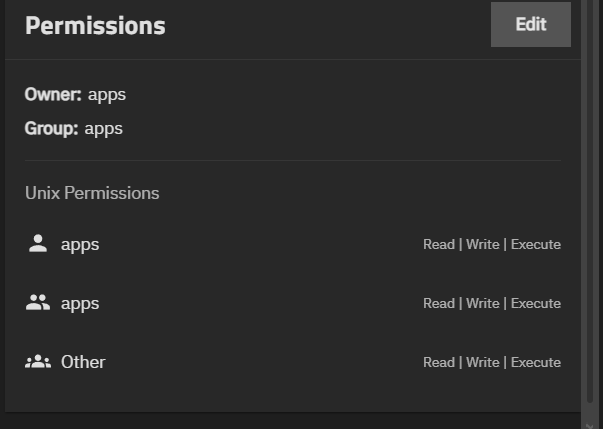Click the three-person Other icon
This screenshot has width=603, height=429.
coord(38,362)
